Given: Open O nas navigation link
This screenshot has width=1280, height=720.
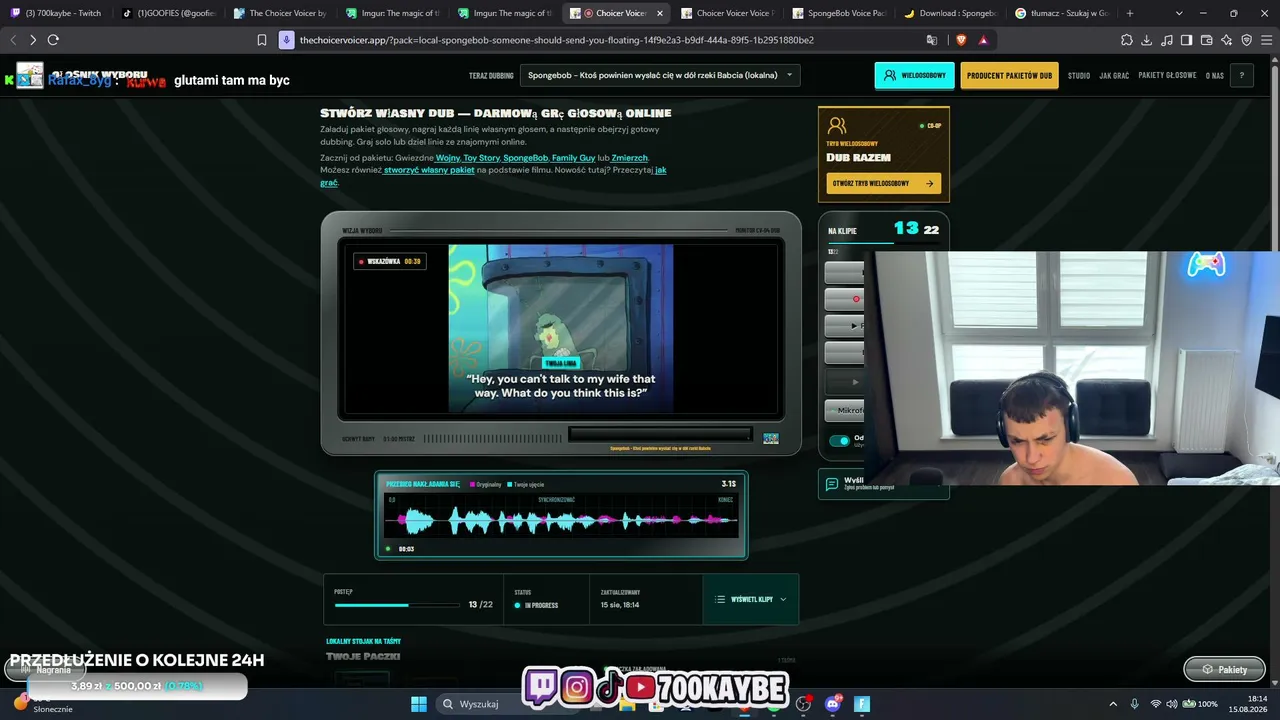Looking at the screenshot, I should pyautogui.click(x=1214, y=76).
